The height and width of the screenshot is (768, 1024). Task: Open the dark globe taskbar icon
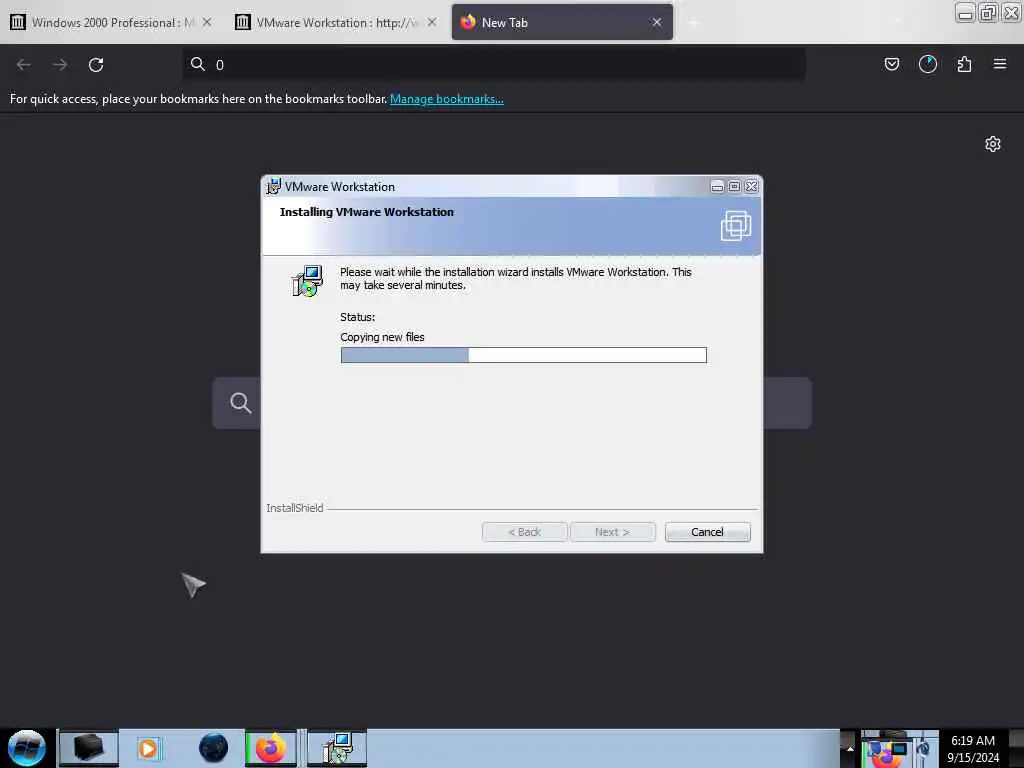pyautogui.click(x=213, y=748)
